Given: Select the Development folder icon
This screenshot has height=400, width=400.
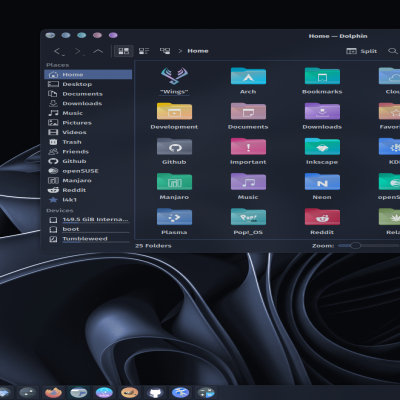Looking at the screenshot, I should point(174,111).
